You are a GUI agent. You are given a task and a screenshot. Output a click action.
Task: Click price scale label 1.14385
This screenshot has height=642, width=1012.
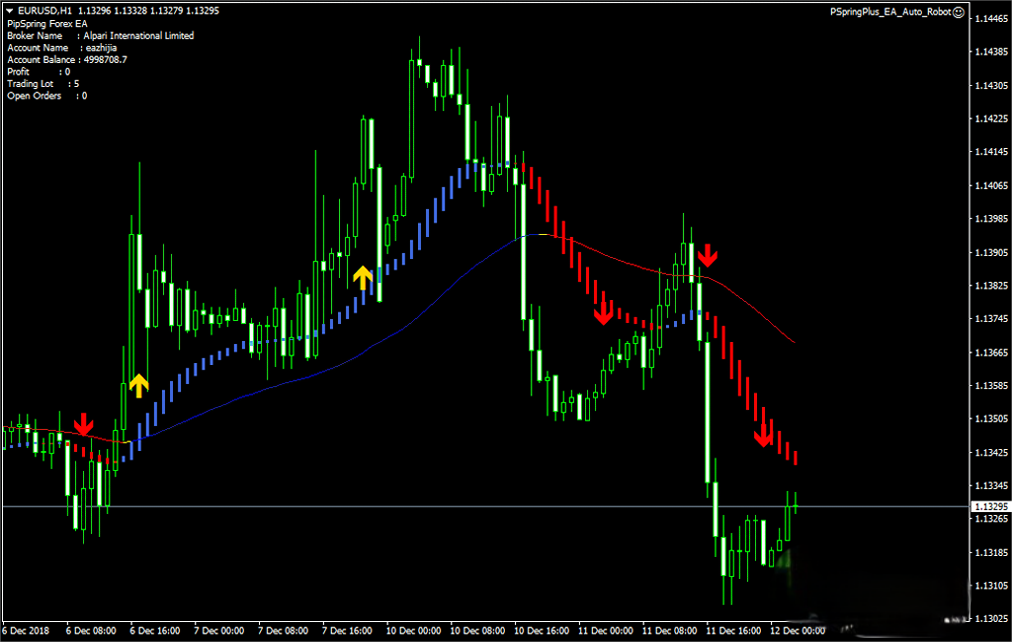pyautogui.click(x=991, y=52)
